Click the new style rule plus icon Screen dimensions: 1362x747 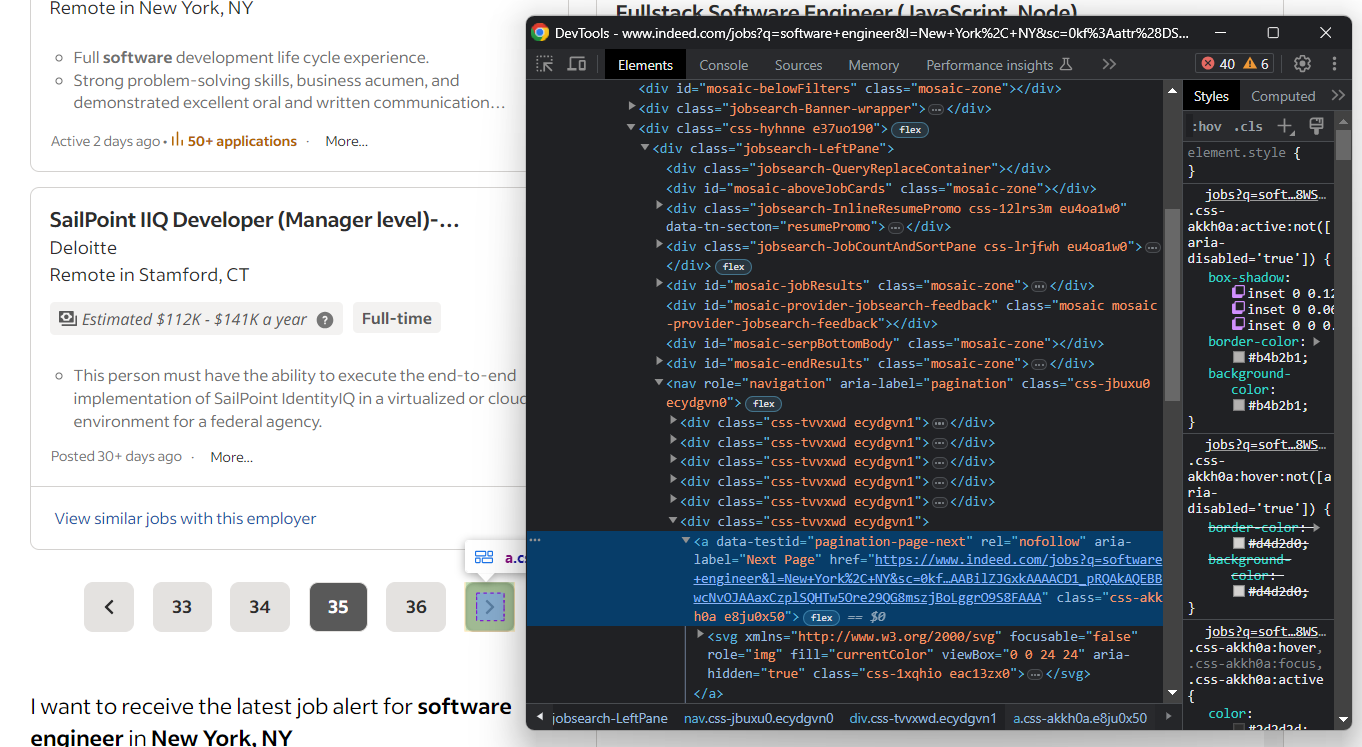click(x=1286, y=126)
